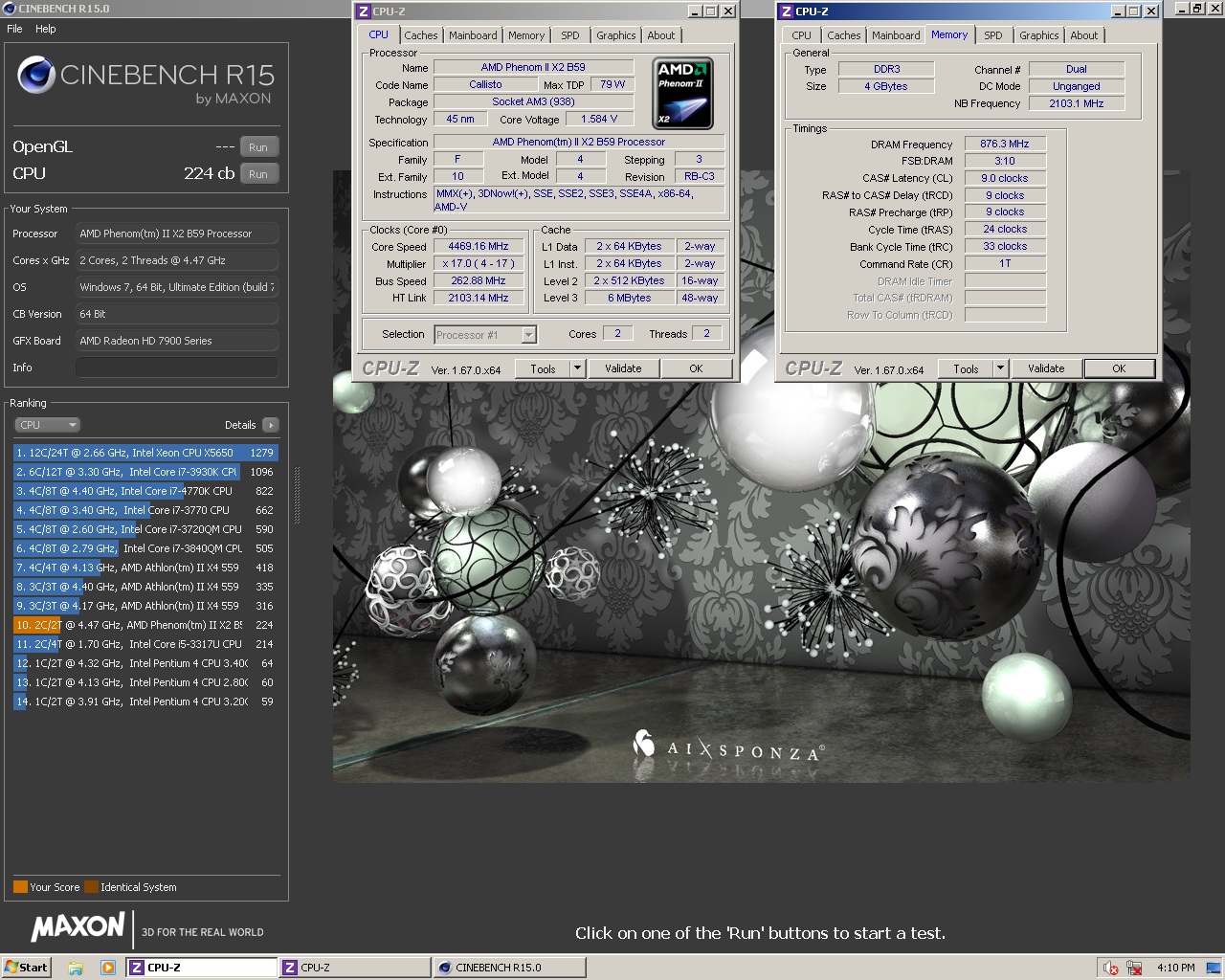Switch to second CPU-Z taskbar button
1225x980 pixels.
tap(355, 968)
